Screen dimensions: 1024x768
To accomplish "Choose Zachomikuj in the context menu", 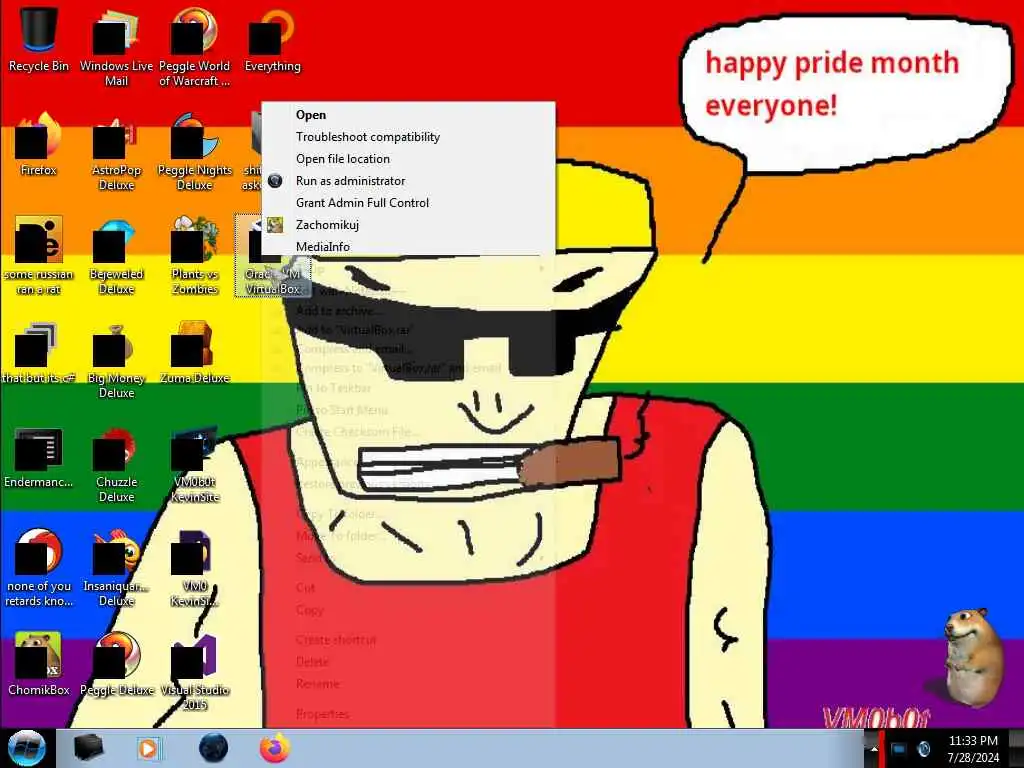I will [409, 225].
